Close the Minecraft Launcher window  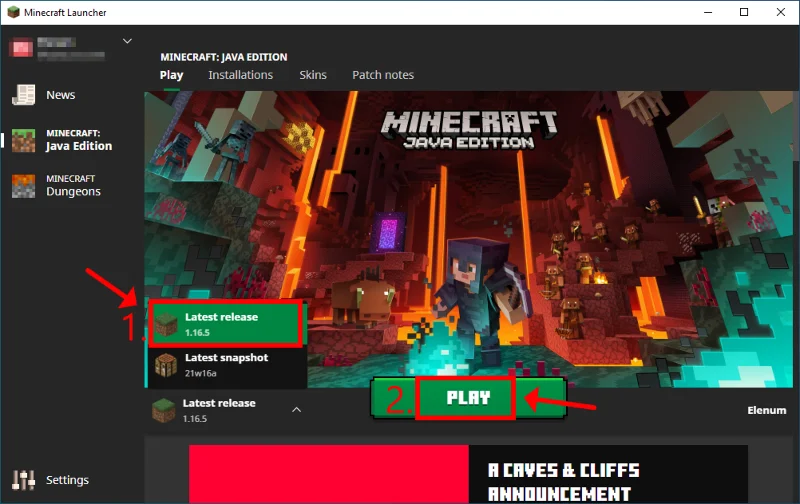pos(781,12)
